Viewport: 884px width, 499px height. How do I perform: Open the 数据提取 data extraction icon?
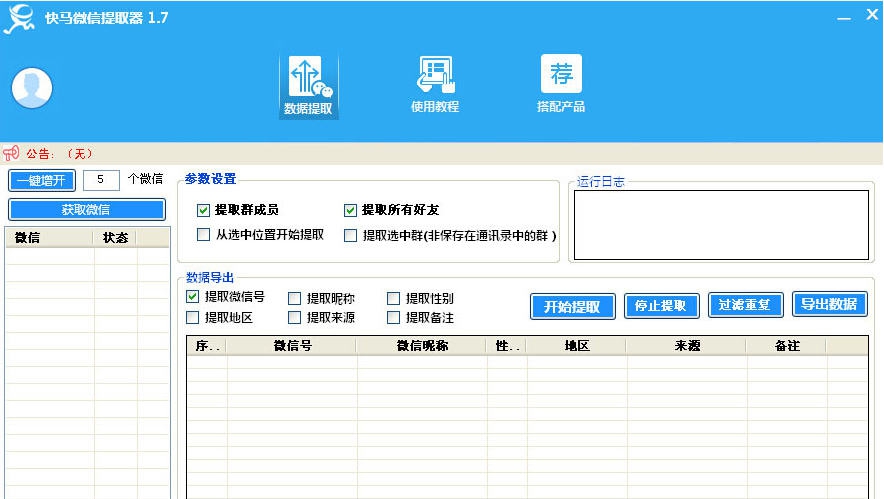308,85
